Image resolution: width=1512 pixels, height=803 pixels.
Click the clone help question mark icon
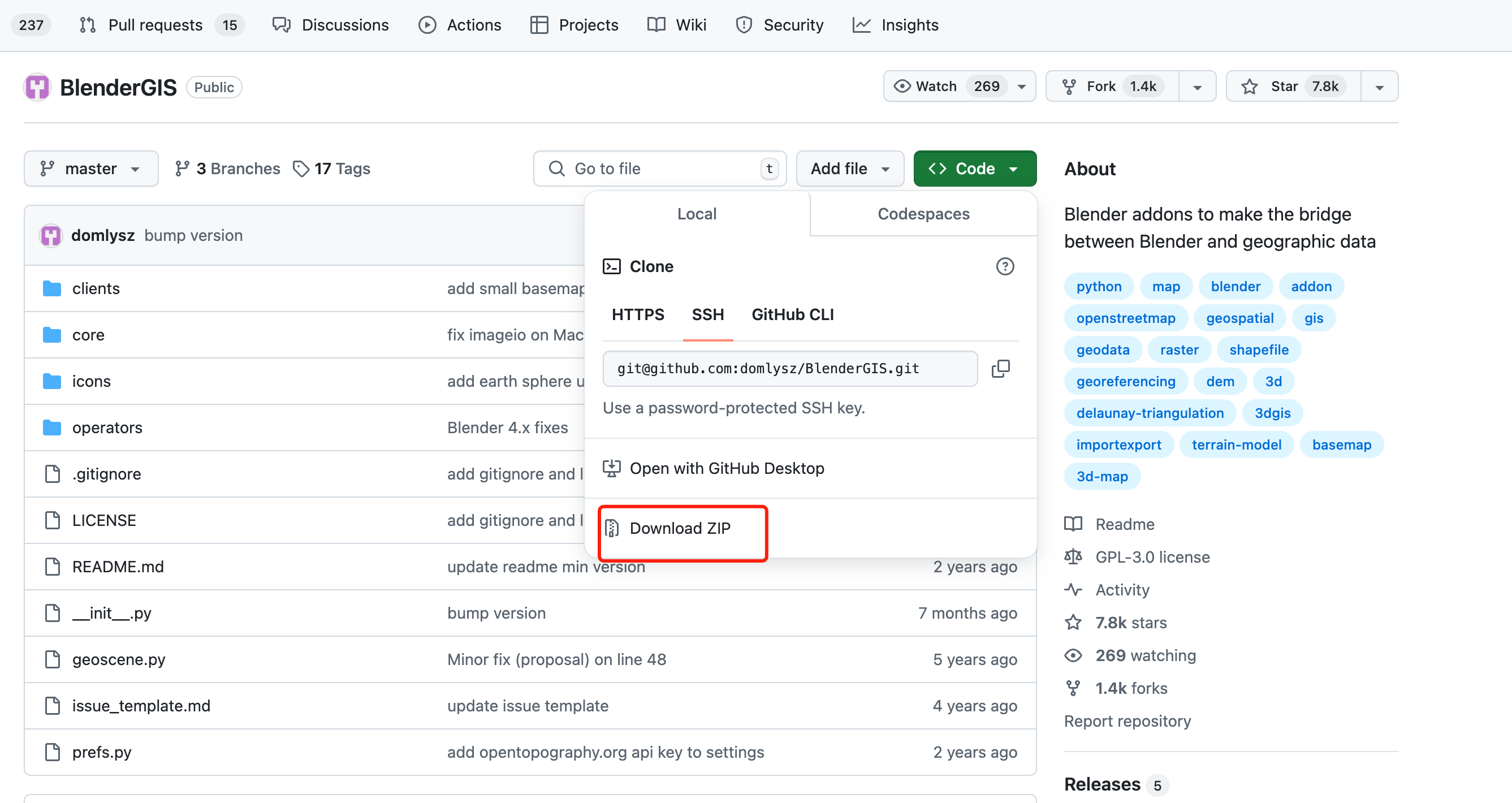point(1005,266)
